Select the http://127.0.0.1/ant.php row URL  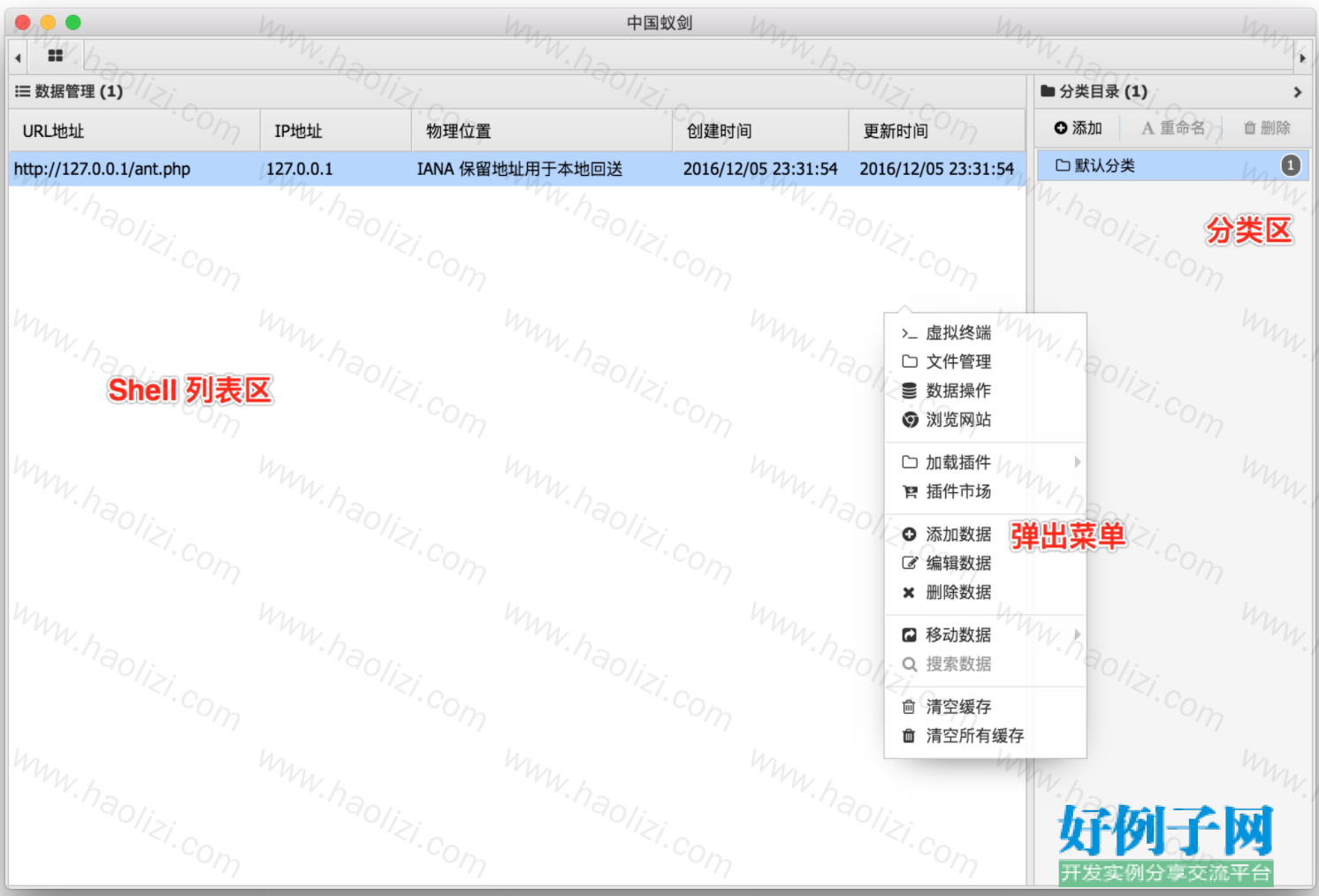pyautogui.click(x=102, y=169)
